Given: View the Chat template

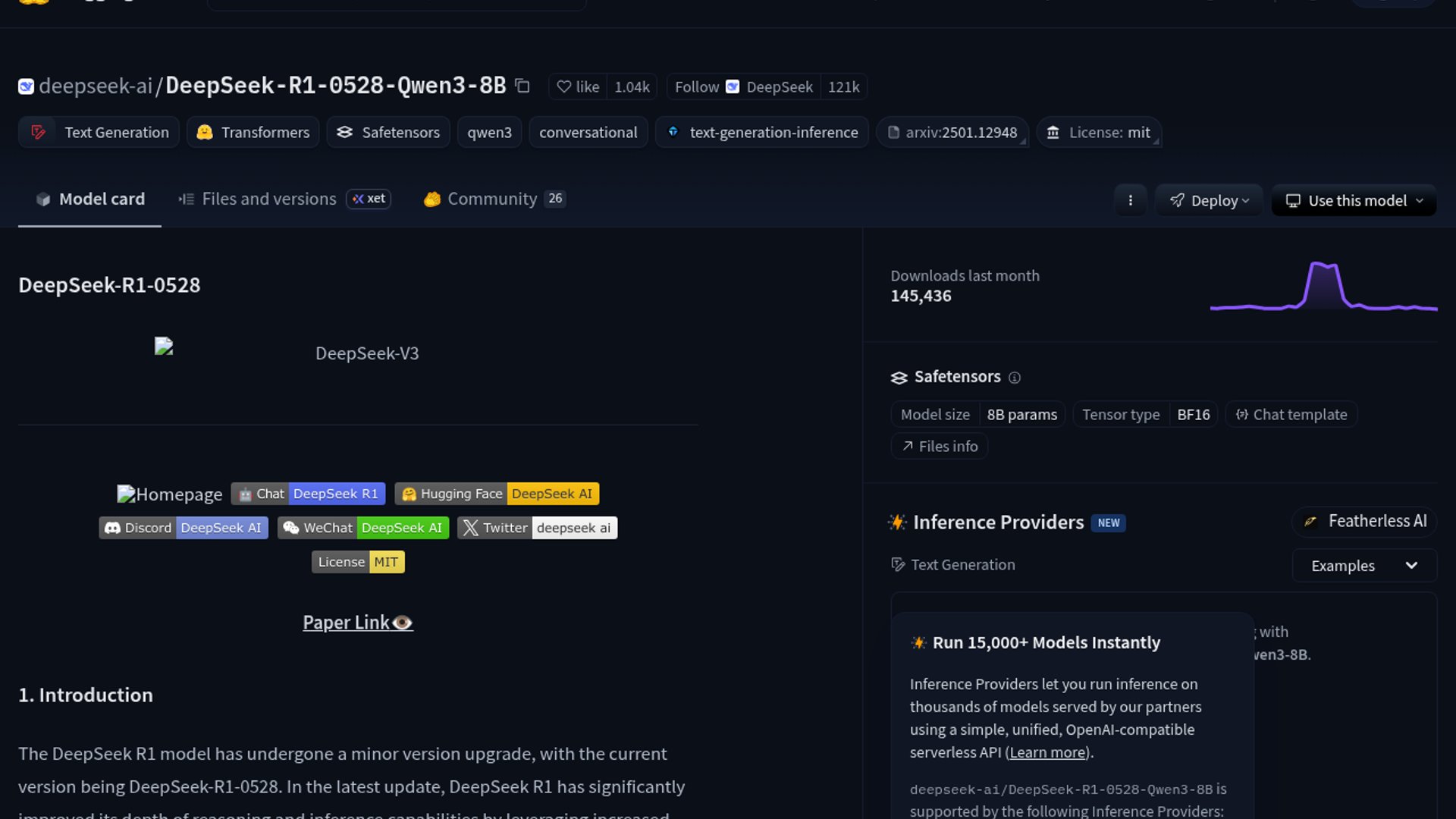Looking at the screenshot, I should pos(1291,415).
